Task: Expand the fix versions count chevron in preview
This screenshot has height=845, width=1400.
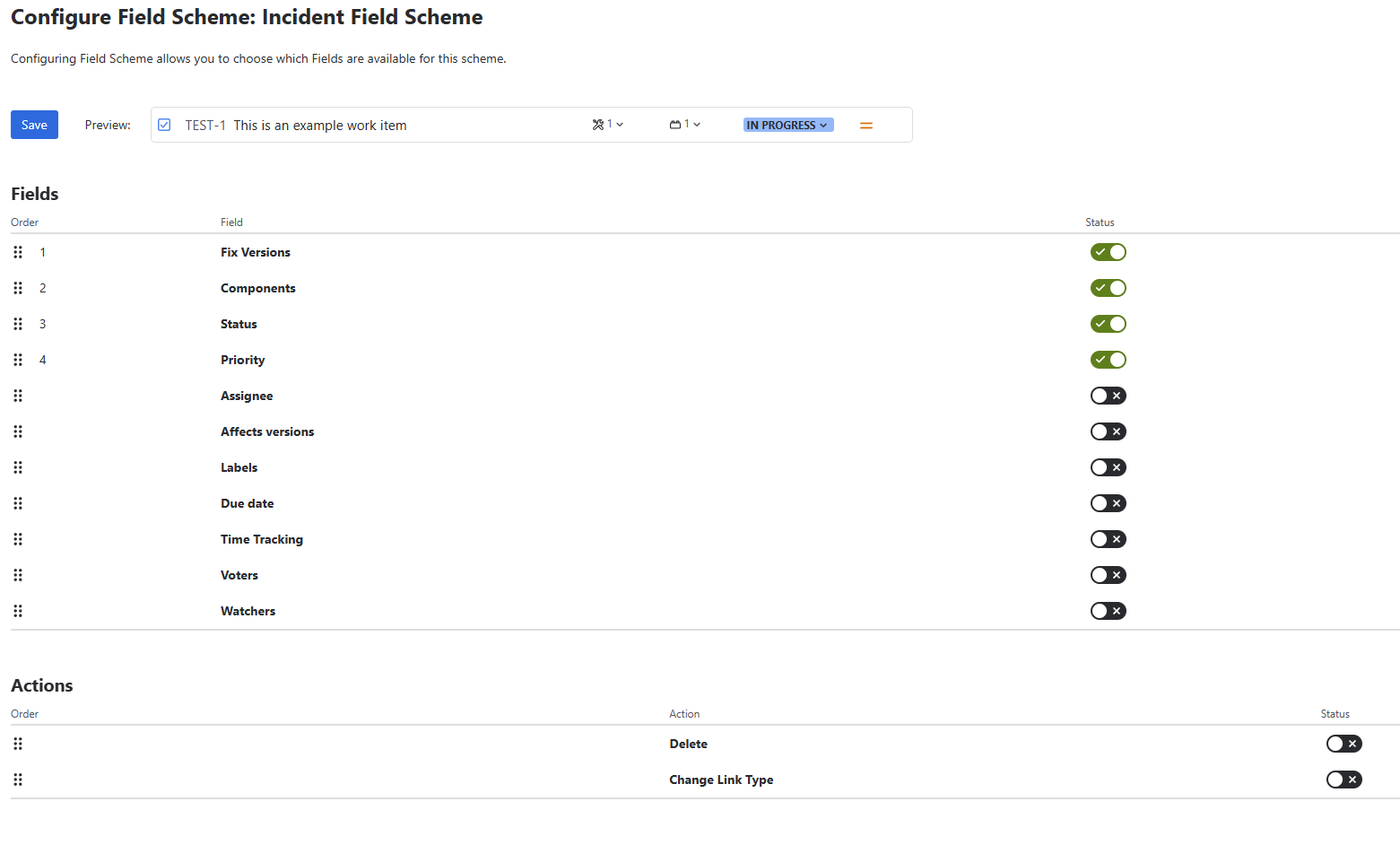Action: 620,125
